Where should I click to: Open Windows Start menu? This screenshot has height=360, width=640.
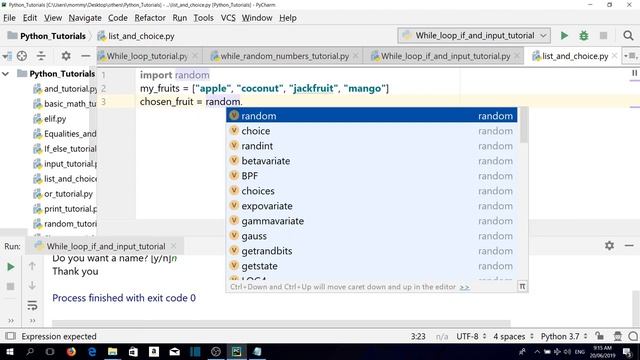[9, 351]
